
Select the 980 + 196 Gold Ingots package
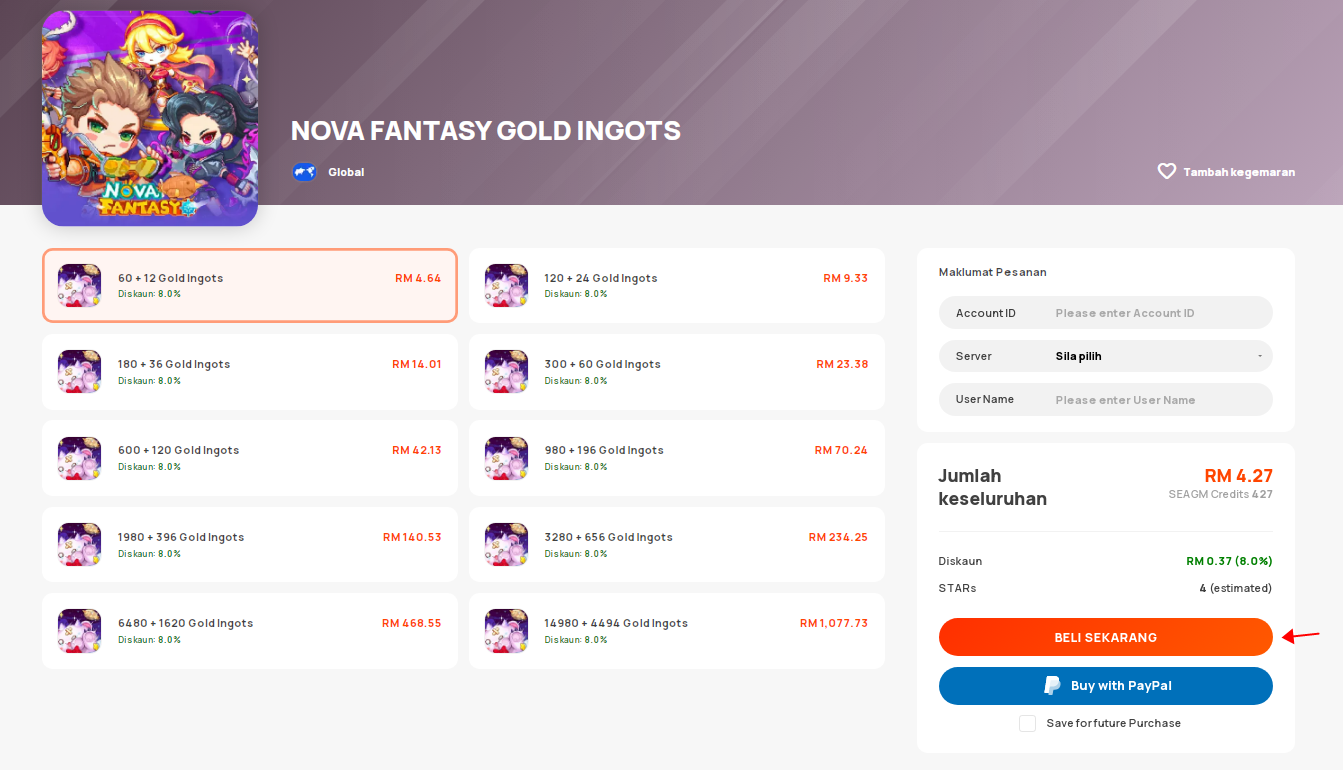[x=676, y=458]
